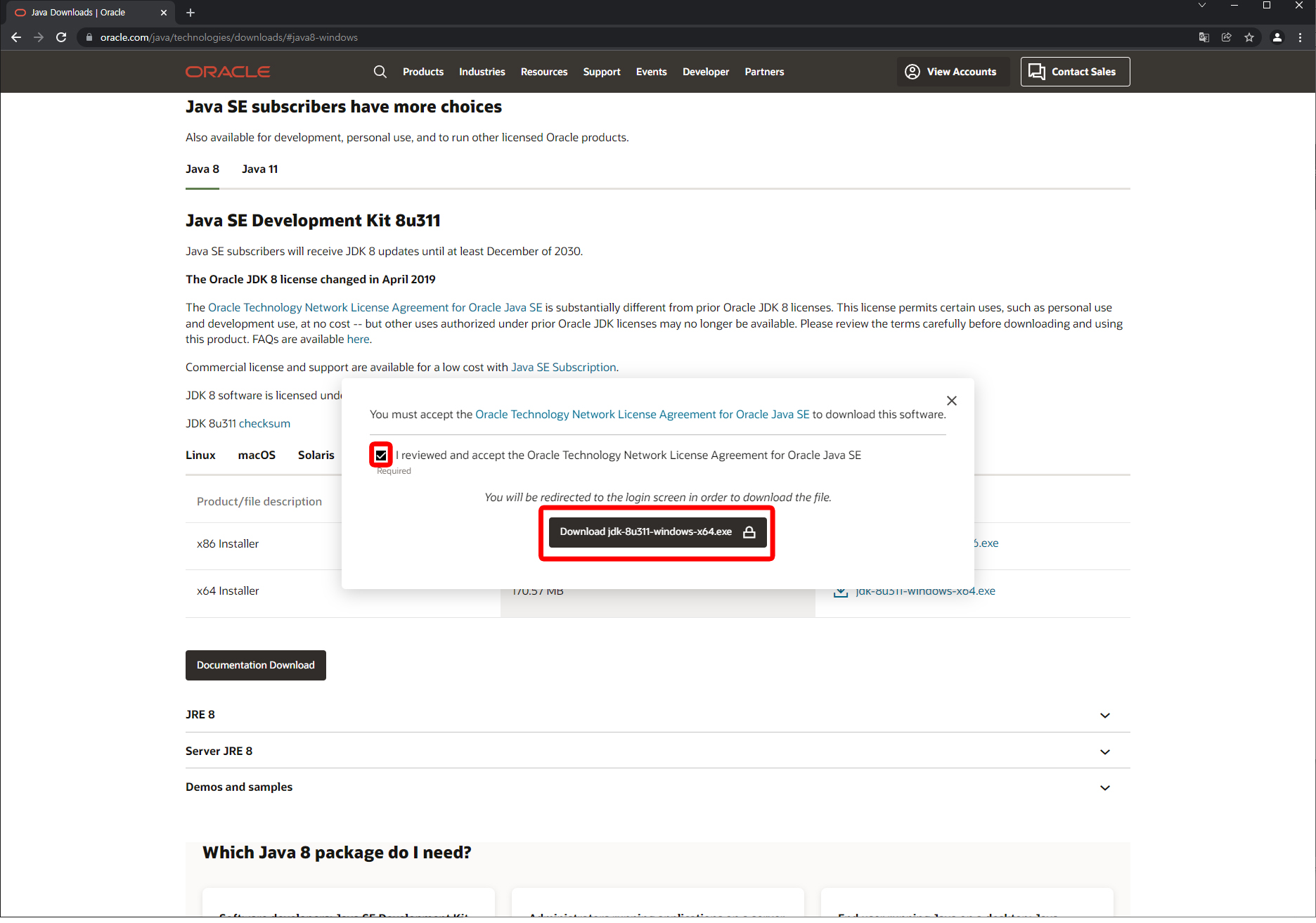Open the Developer menu

[706, 72]
